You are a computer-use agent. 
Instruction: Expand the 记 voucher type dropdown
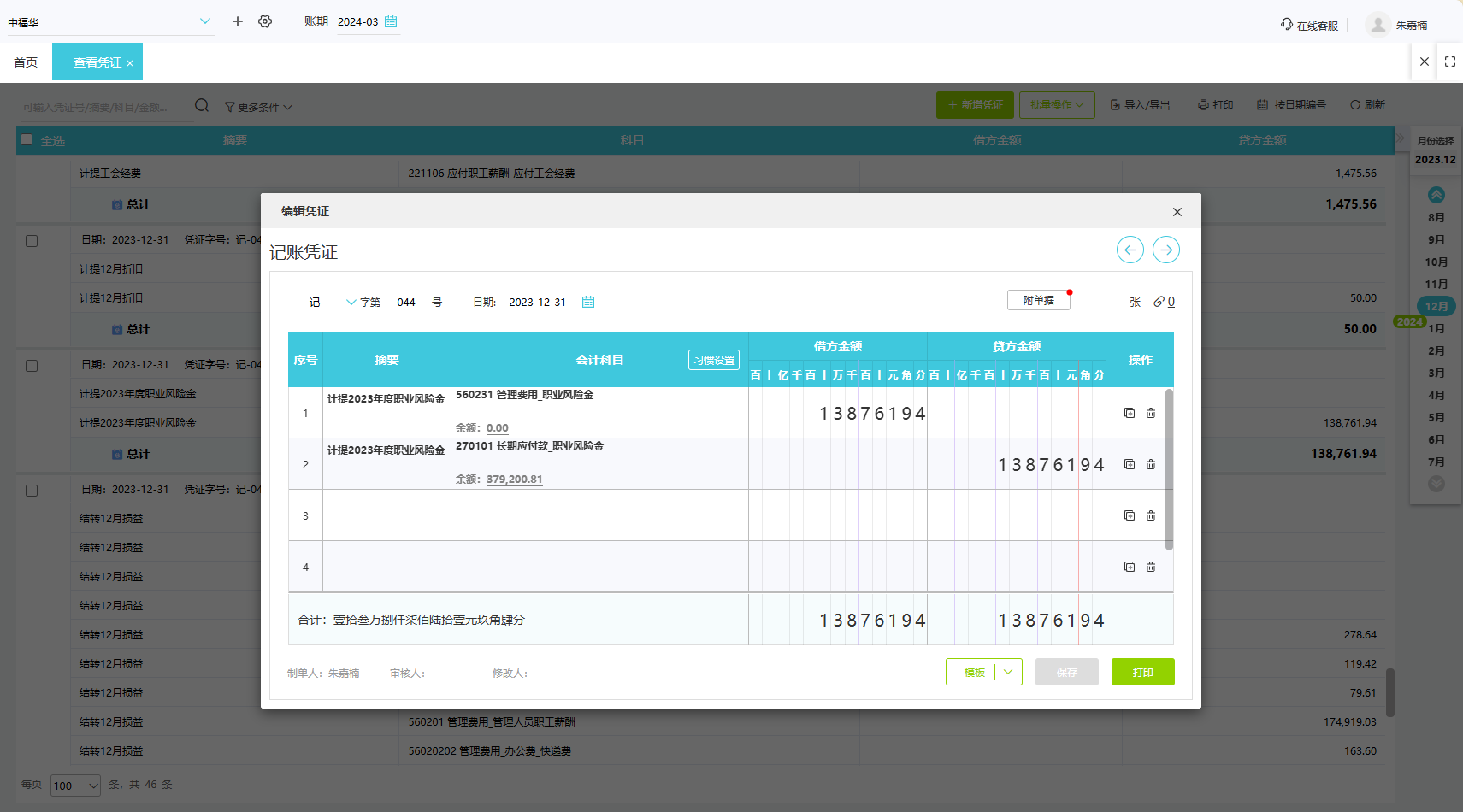tap(351, 302)
